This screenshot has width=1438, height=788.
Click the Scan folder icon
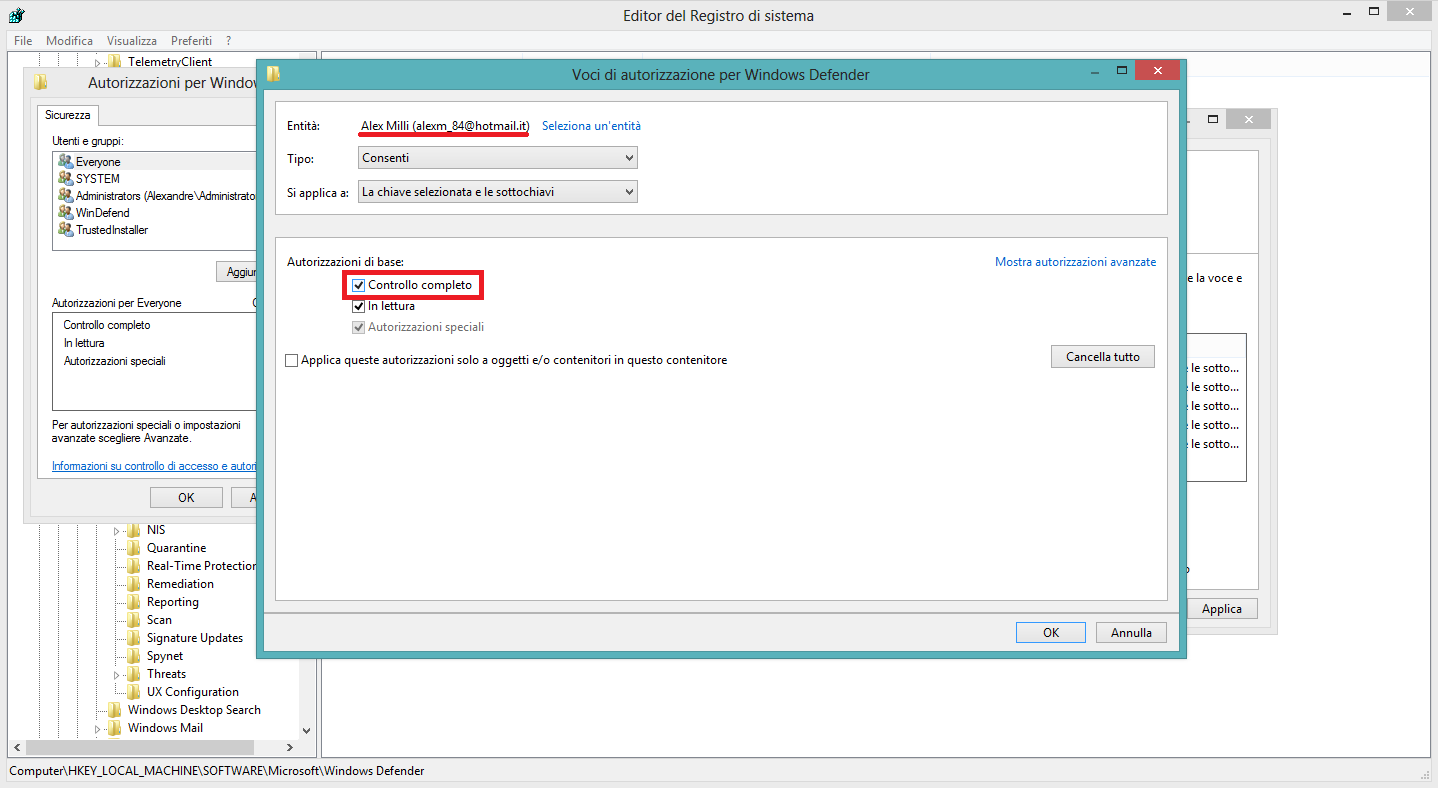click(134, 620)
